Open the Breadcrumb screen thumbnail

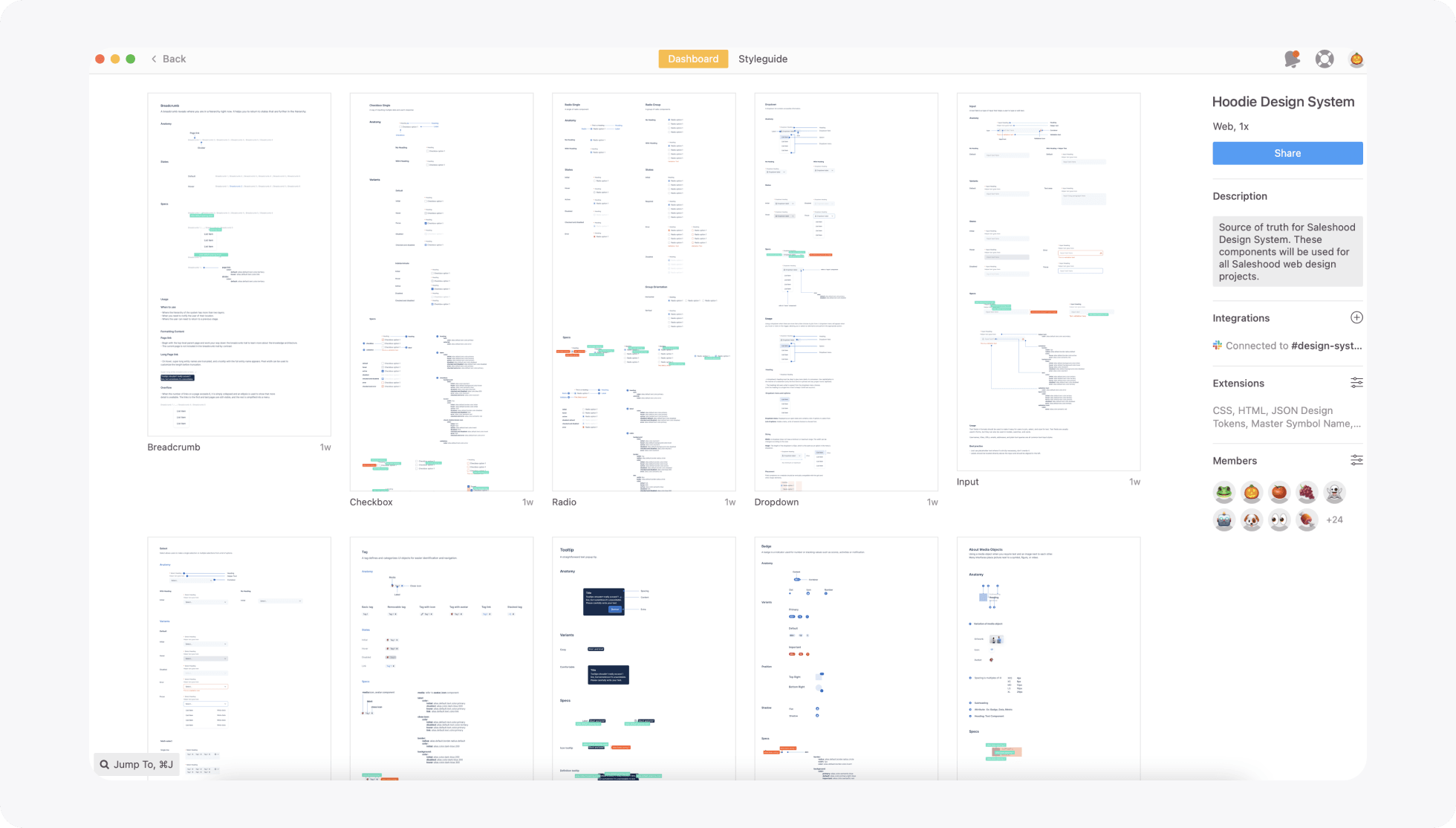pos(239,264)
